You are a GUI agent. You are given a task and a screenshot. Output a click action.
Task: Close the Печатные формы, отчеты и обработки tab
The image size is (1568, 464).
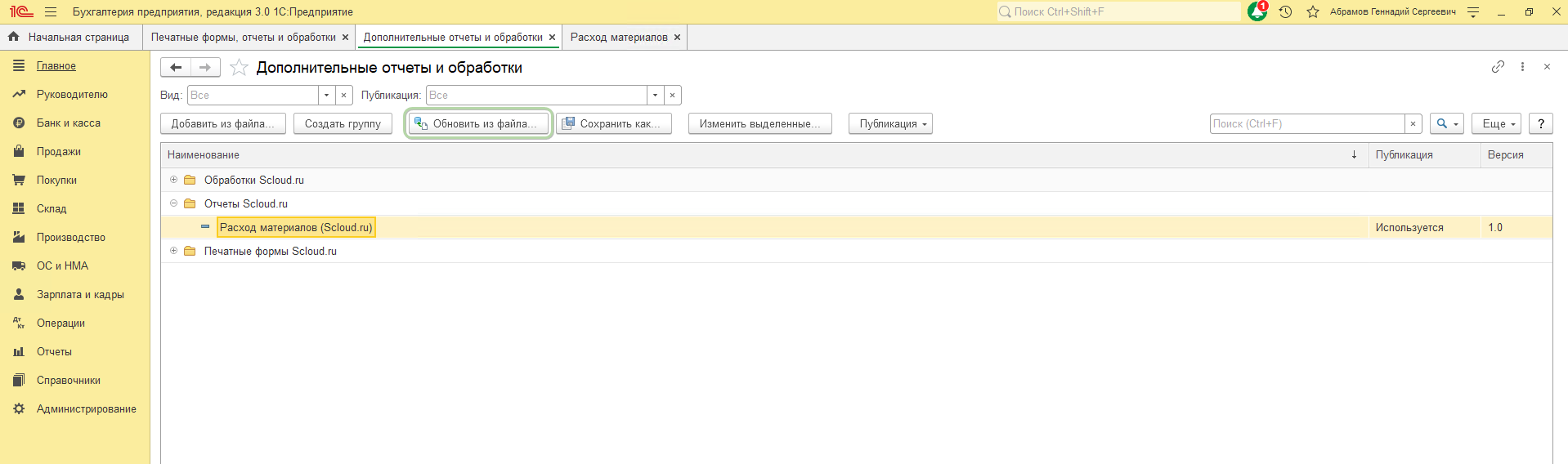tap(345, 38)
